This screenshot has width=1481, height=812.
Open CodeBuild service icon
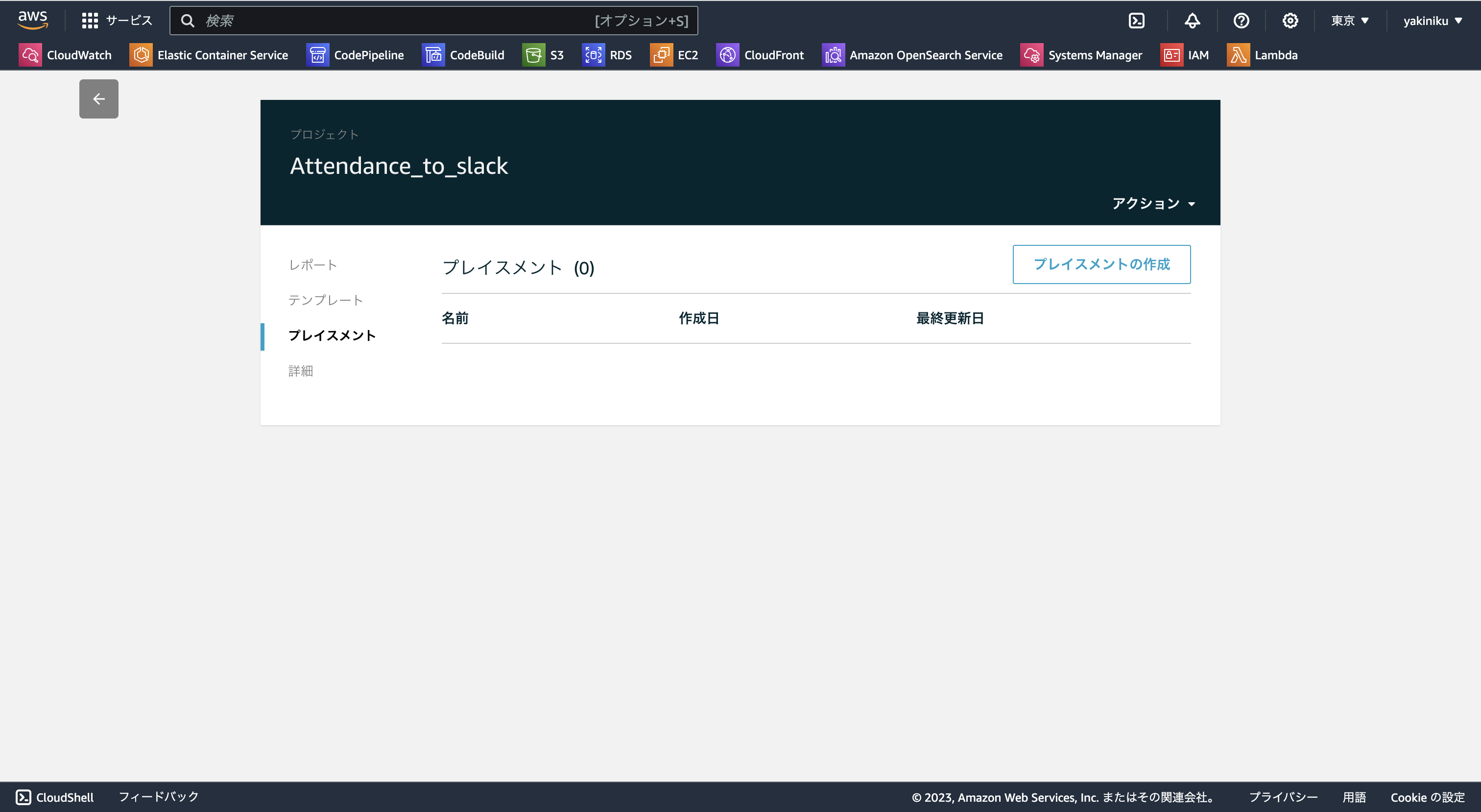click(433, 55)
